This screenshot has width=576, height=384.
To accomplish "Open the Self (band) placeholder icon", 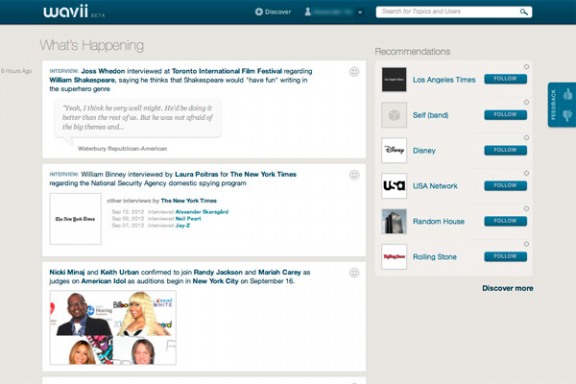I will (x=394, y=115).
